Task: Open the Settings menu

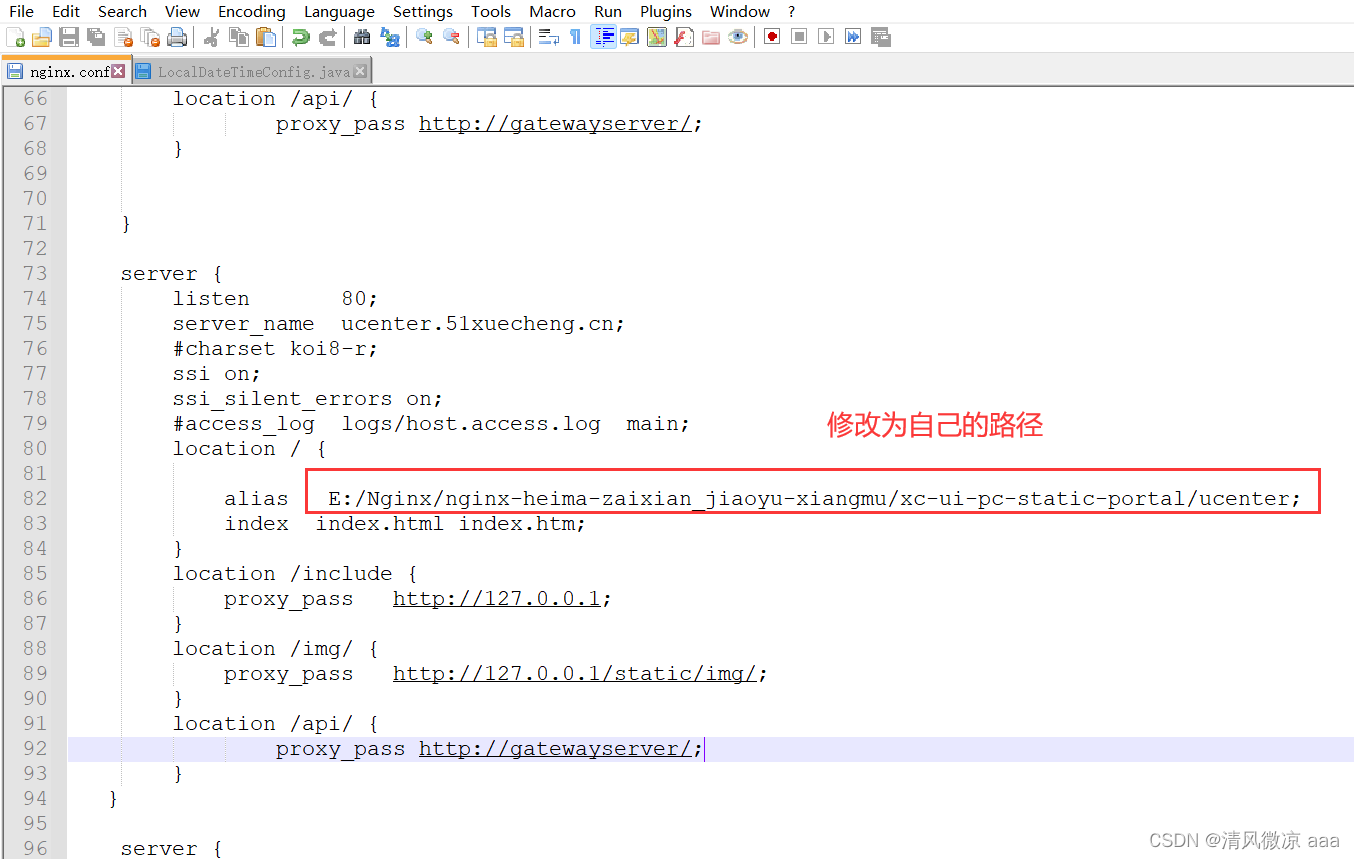Action: [422, 12]
